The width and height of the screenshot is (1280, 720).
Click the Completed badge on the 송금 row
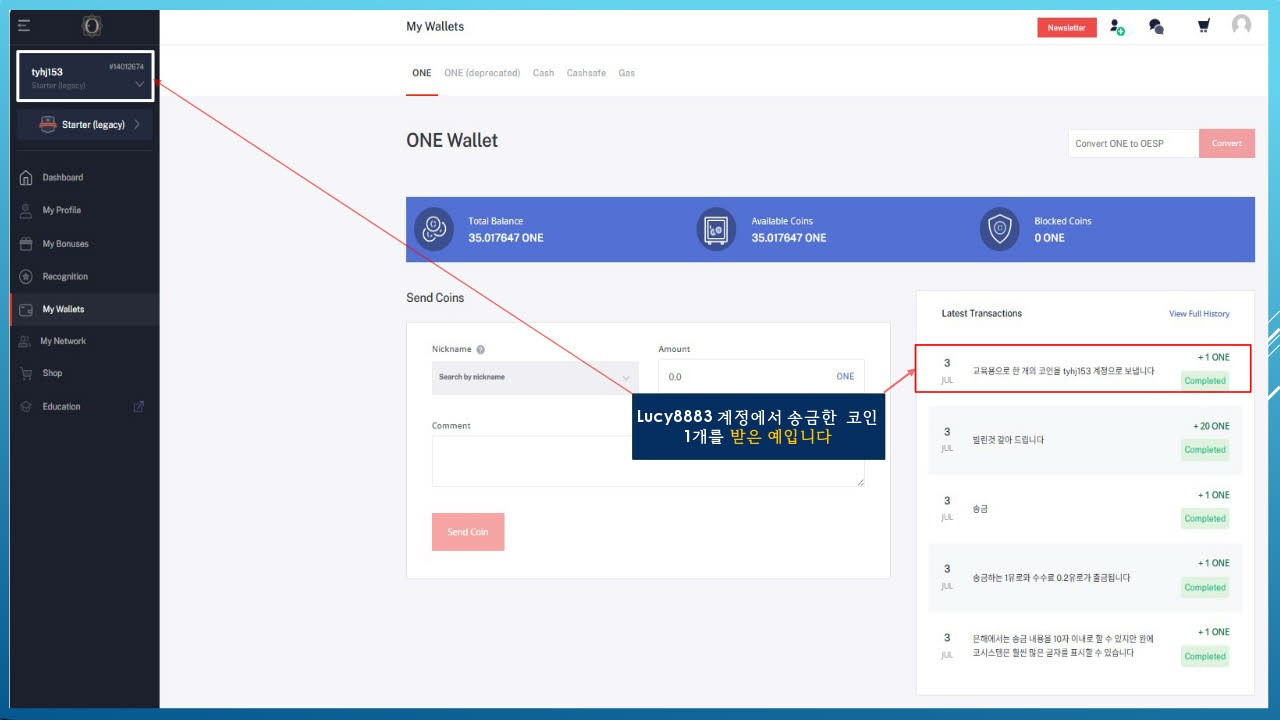(1205, 519)
